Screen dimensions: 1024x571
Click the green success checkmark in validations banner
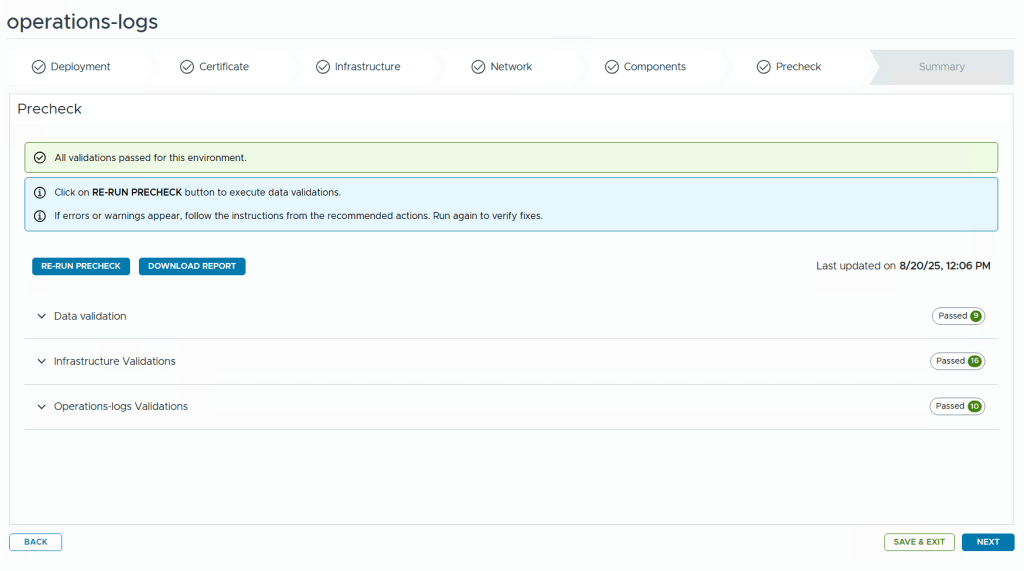tap(40, 158)
